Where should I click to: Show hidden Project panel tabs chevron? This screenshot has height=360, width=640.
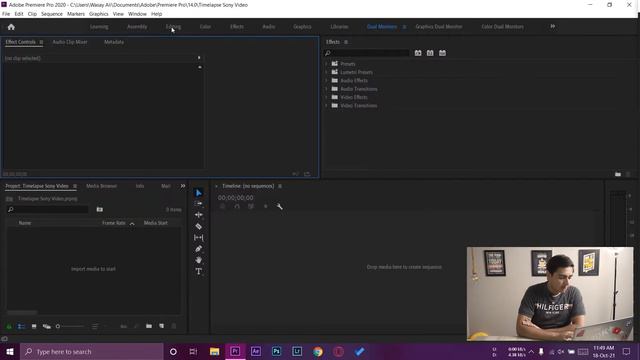(183, 186)
